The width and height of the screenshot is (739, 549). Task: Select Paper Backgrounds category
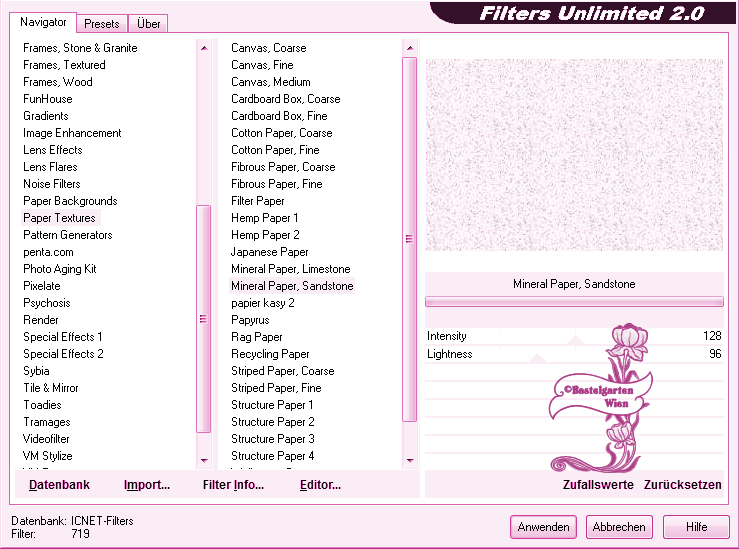point(70,201)
